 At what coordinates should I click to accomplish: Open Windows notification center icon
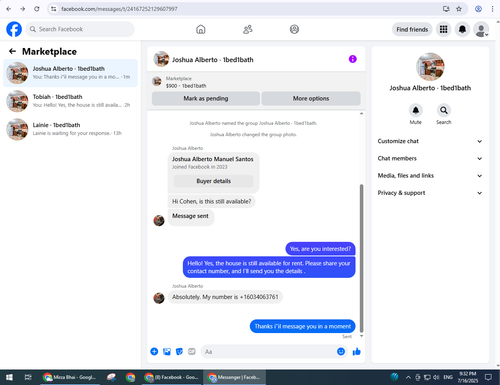pos(488,377)
